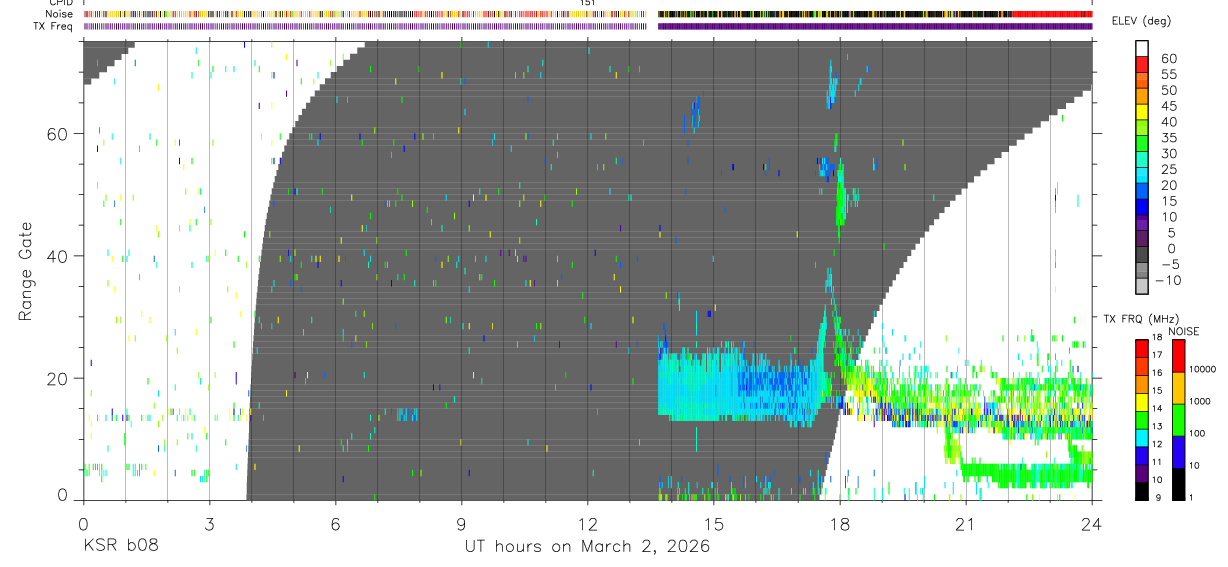
Task: Click the white top swatch of the ELEV bar
Action: pos(1142,48)
